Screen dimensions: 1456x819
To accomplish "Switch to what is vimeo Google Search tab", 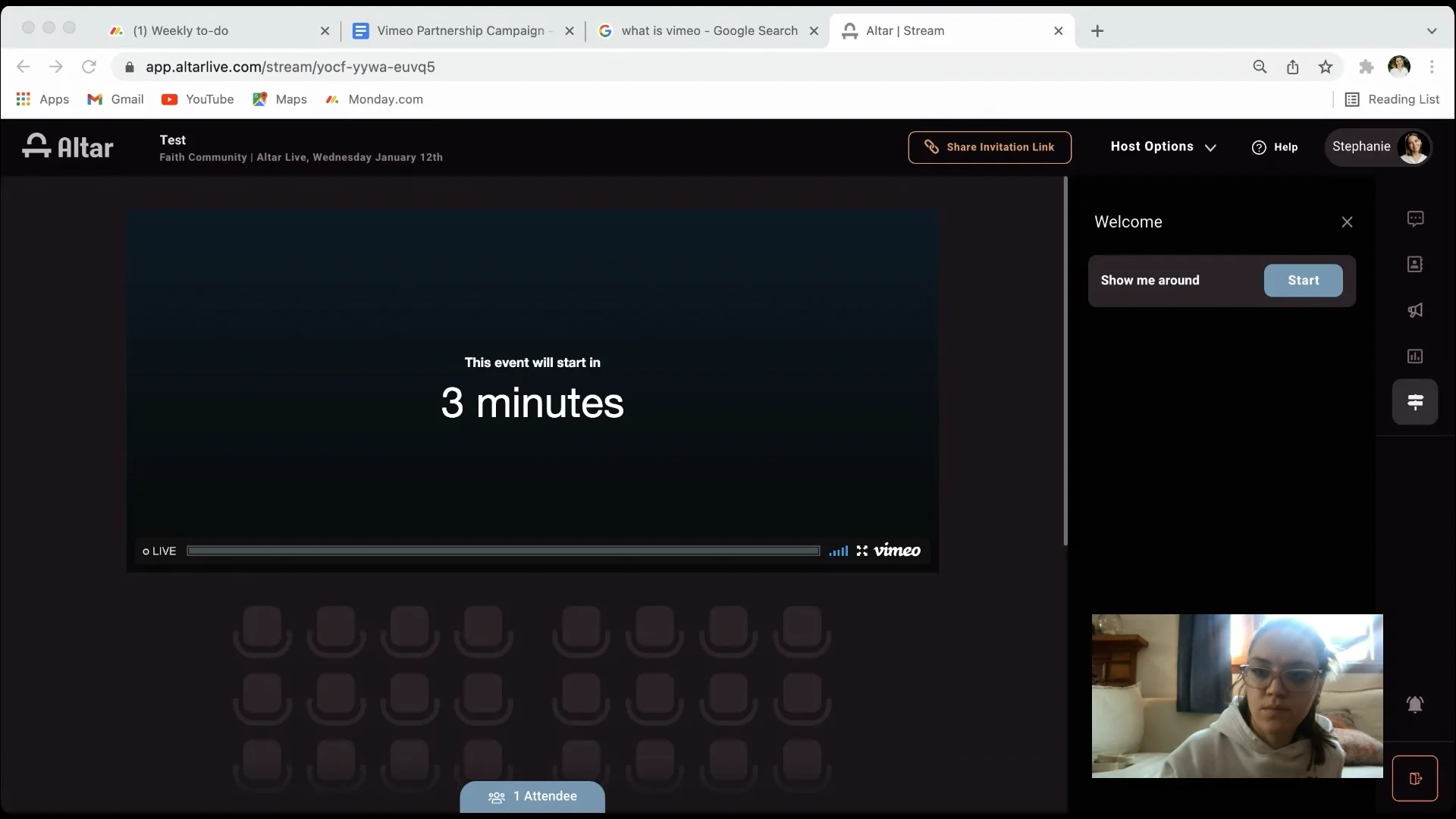I will point(708,31).
